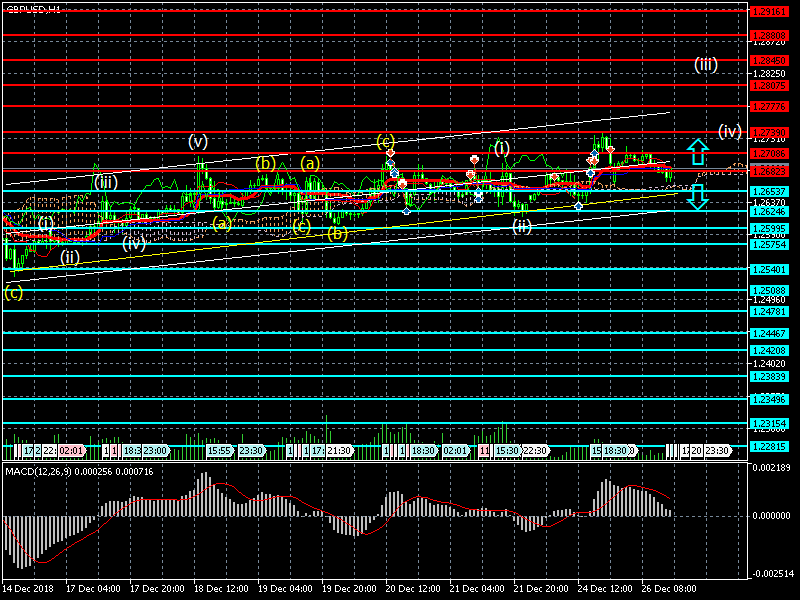
Task: Click the 18 Dec 12:00 time axis label
Action: point(221,588)
